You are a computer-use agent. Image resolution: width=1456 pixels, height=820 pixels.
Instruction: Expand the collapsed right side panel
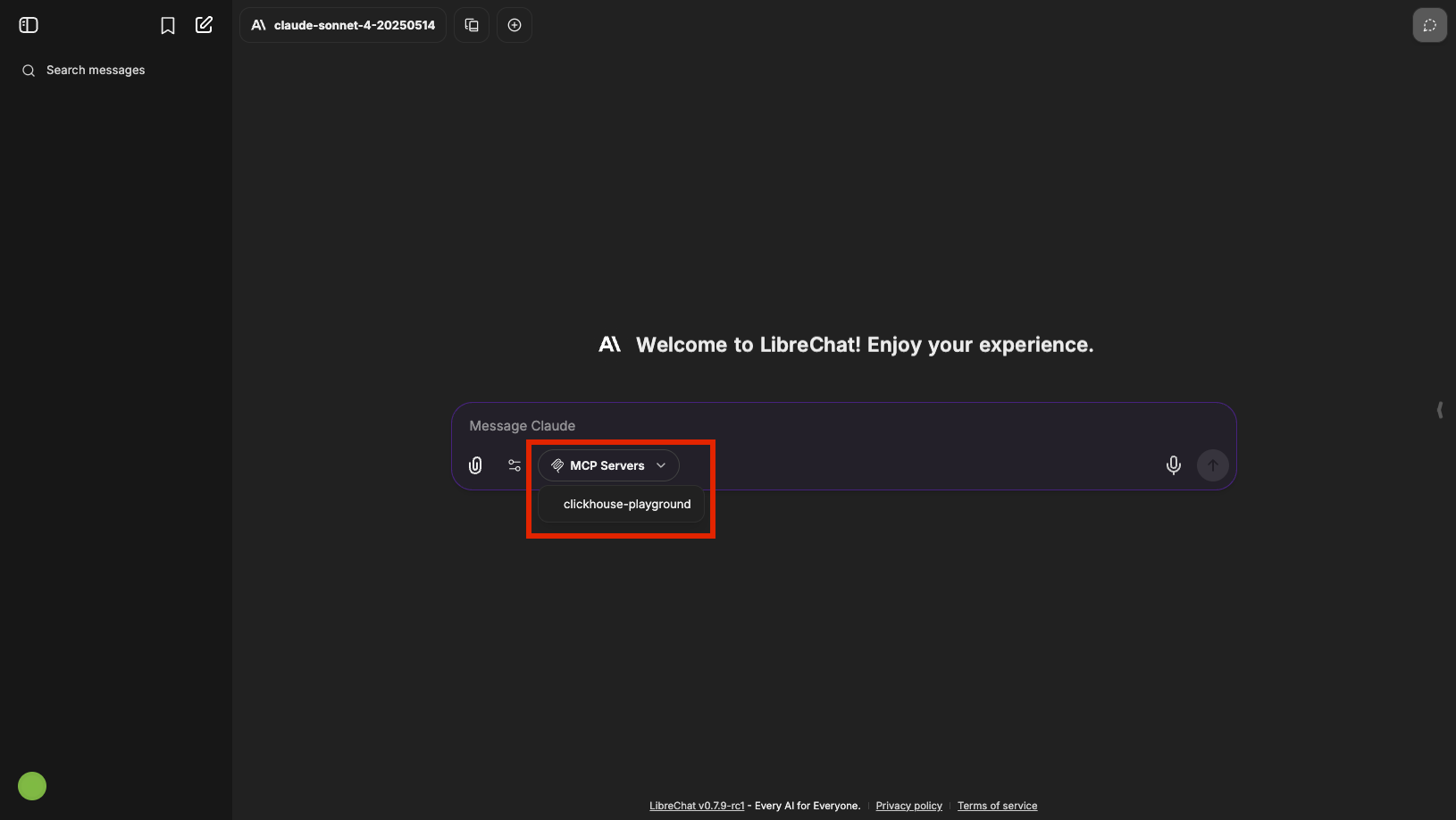pos(1440,410)
